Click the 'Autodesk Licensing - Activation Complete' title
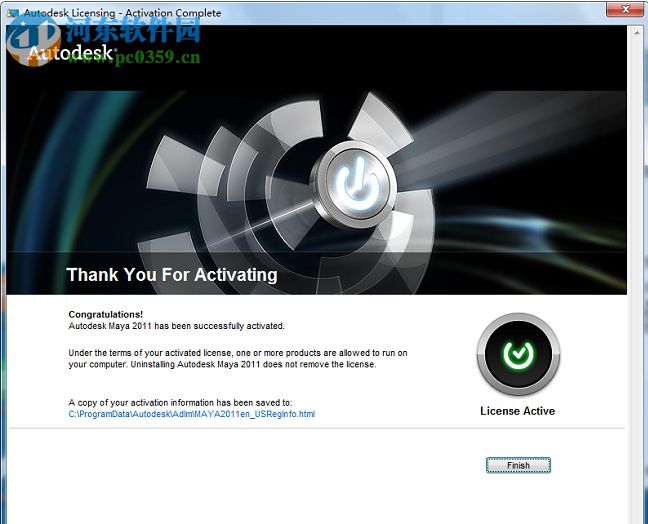Viewport: 648px width, 524px height. 122,13
